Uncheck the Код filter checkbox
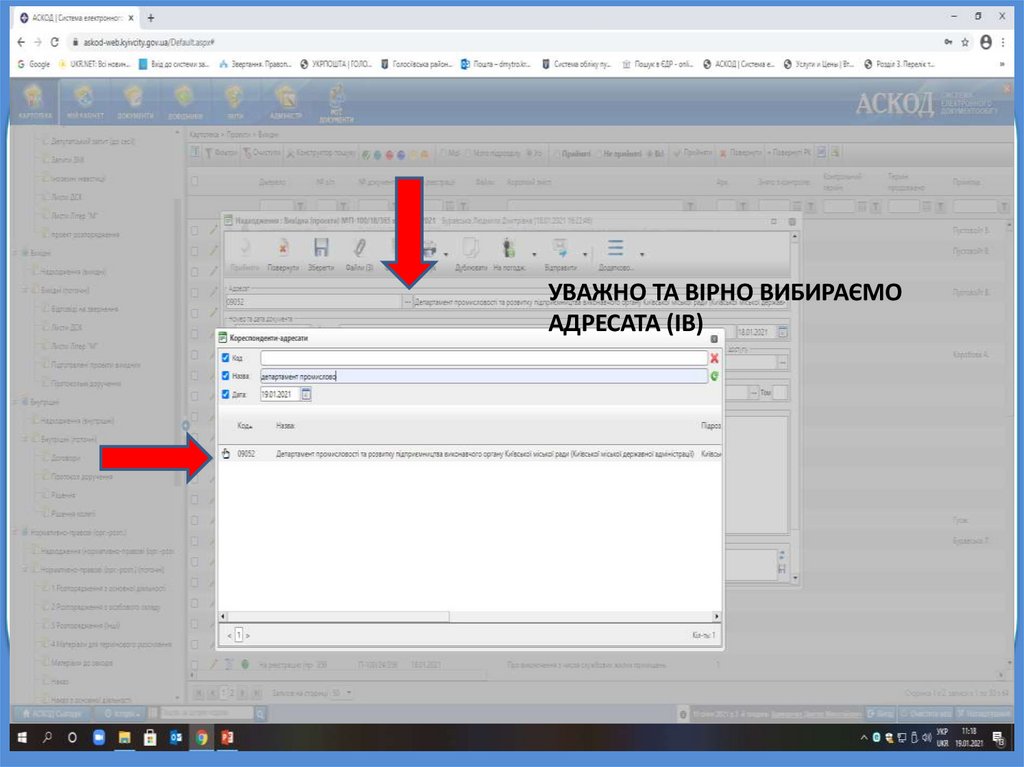Image resolution: width=1024 pixels, height=767 pixels. point(225,358)
